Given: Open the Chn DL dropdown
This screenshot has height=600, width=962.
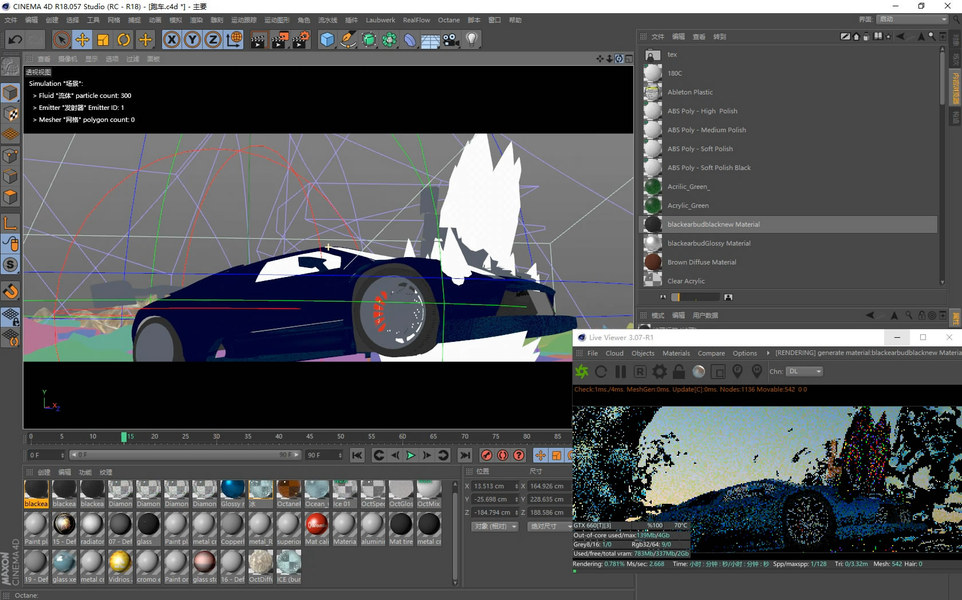Looking at the screenshot, I should (x=804, y=371).
